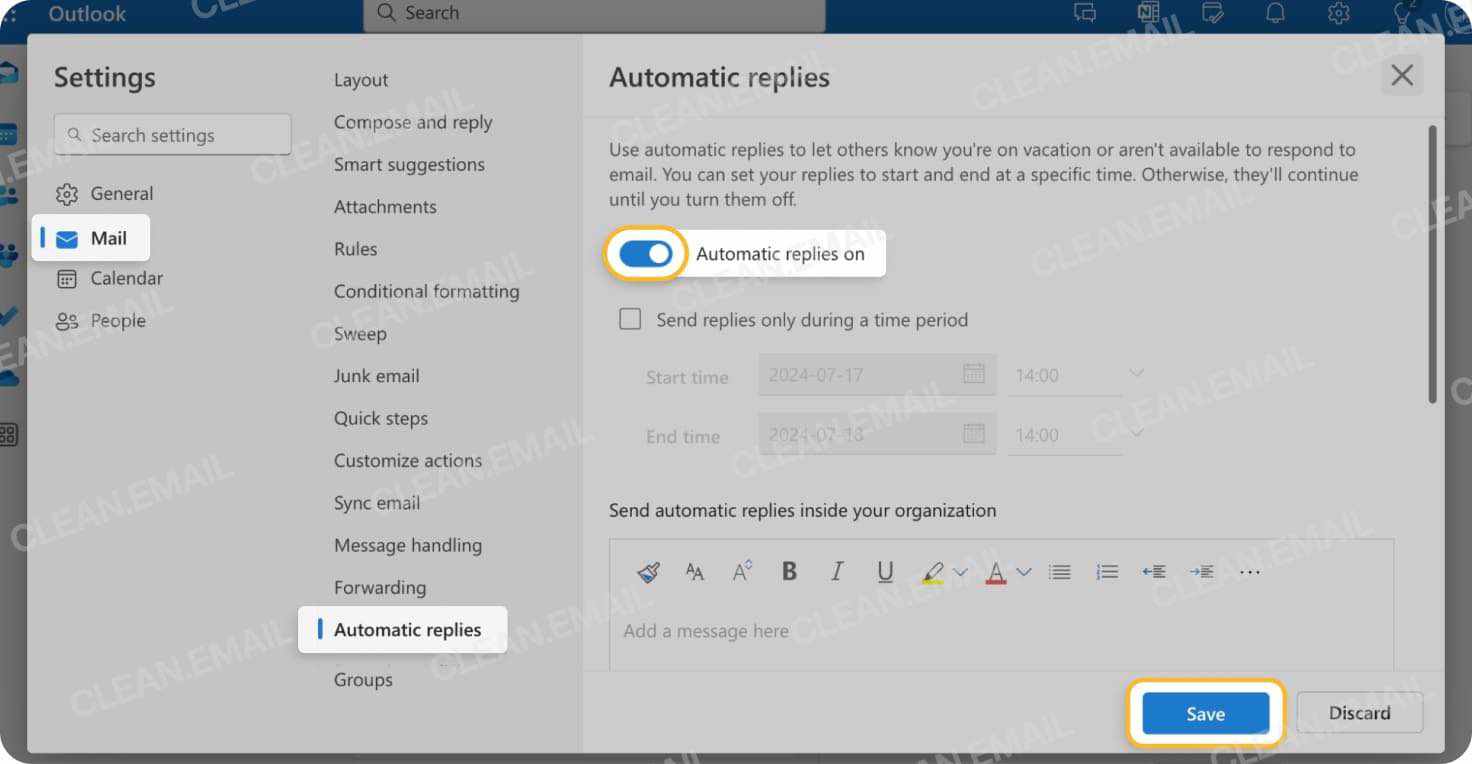Open the Forwarding settings page
1472x764 pixels.
pos(380,588)
